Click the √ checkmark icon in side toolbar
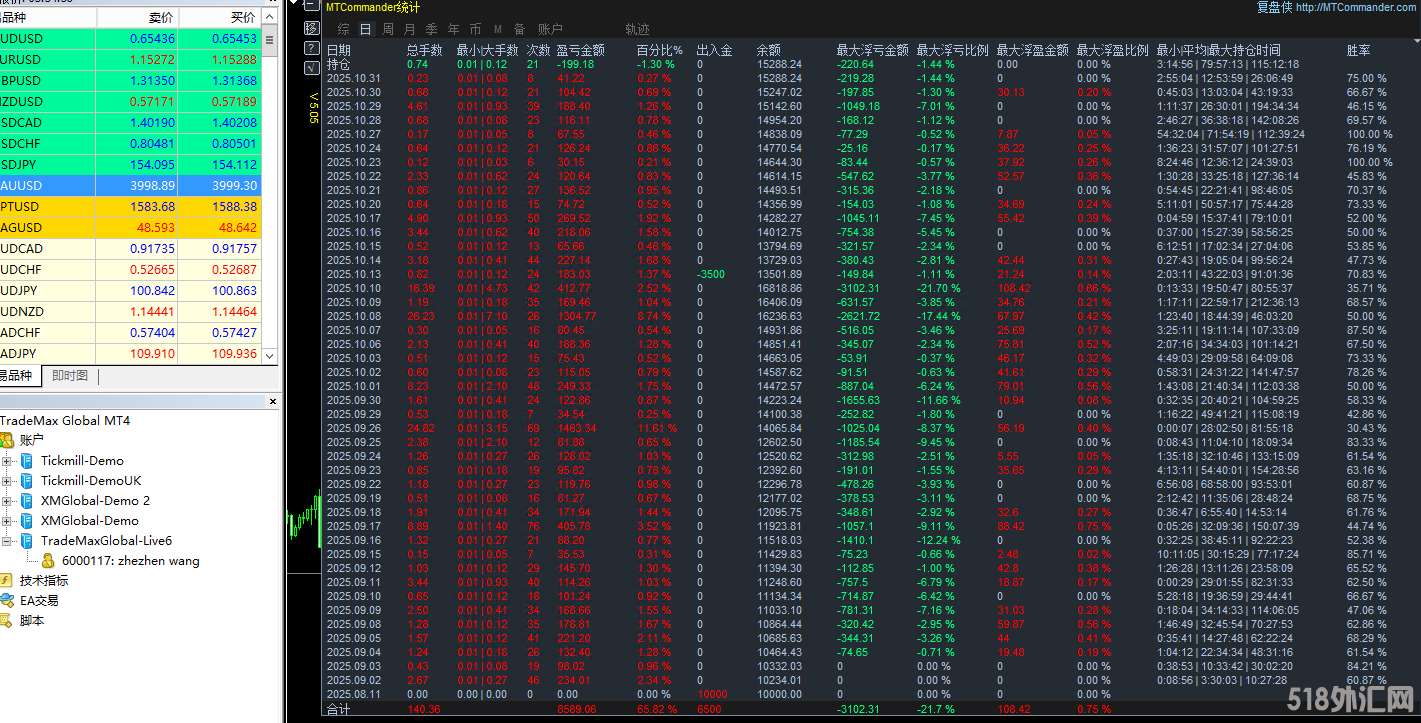 point(311,67)
